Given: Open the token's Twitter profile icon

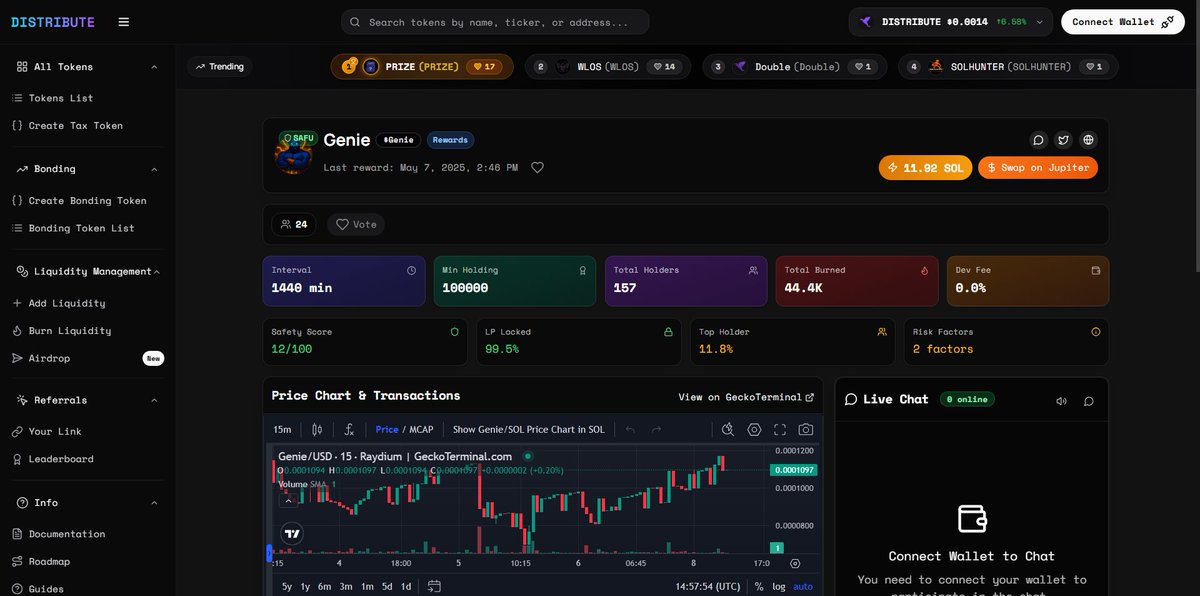Looking at the screenshot, I should tap(1063, 140).
